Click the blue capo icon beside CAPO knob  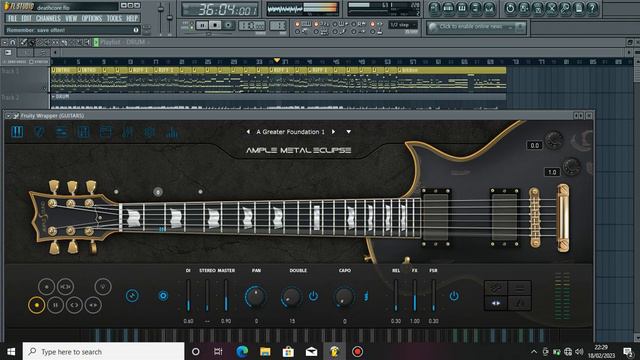coord(366,296)
